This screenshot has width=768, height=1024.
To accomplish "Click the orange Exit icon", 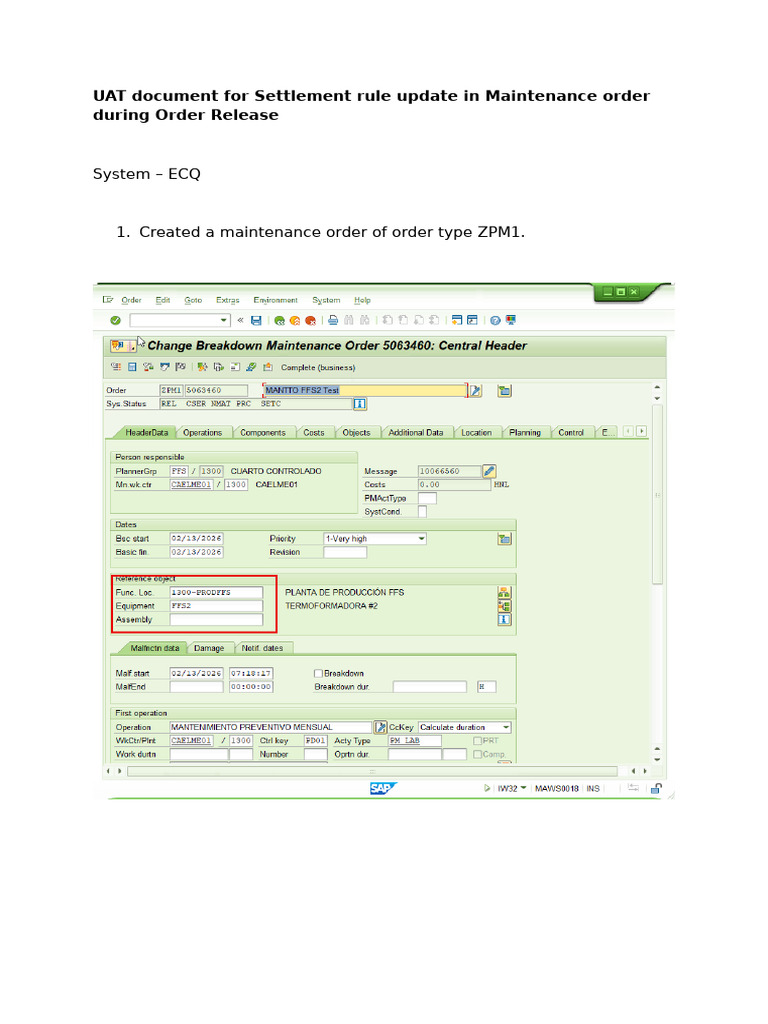I will [295, 320].
